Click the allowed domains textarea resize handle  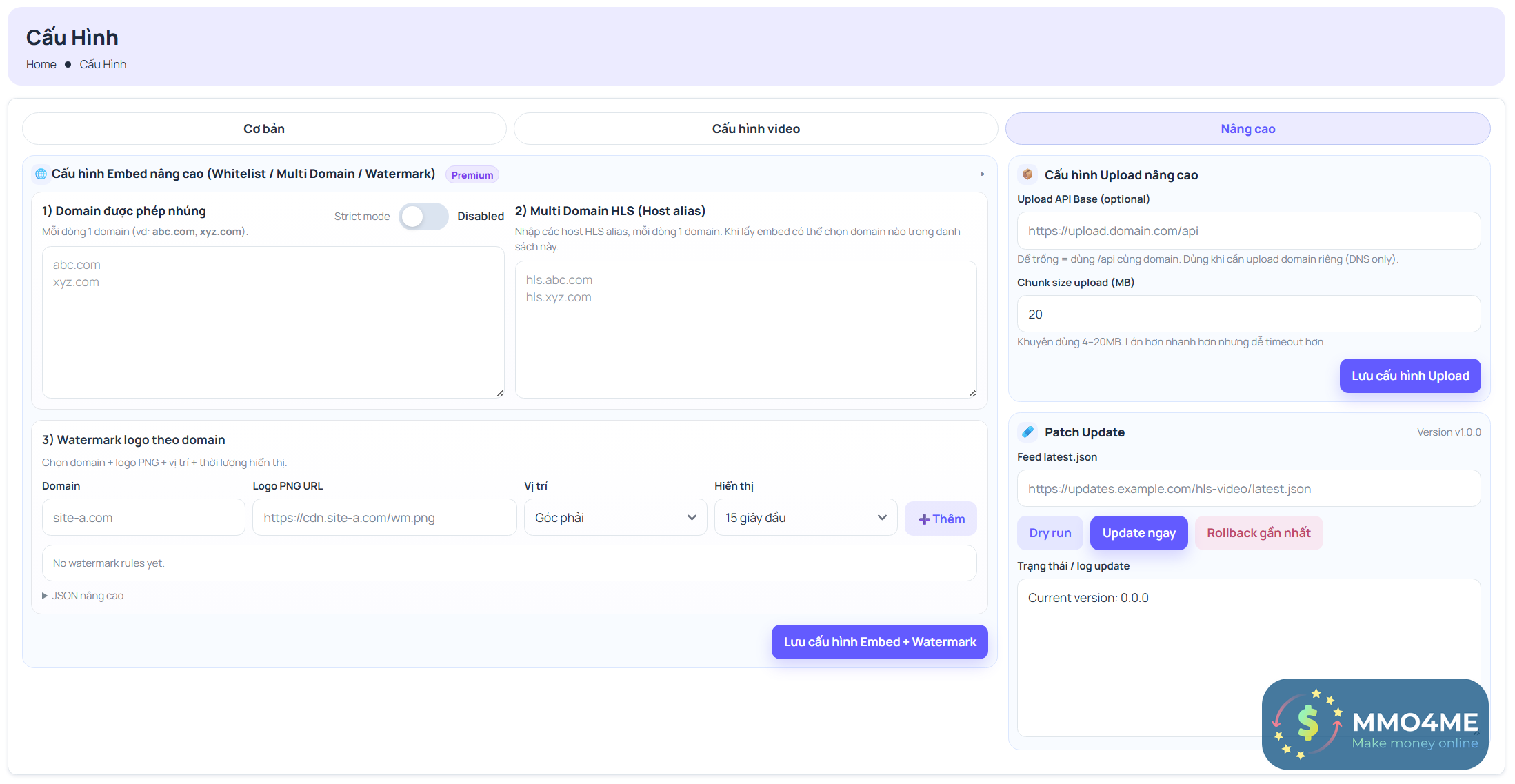[x=500, y=394]
